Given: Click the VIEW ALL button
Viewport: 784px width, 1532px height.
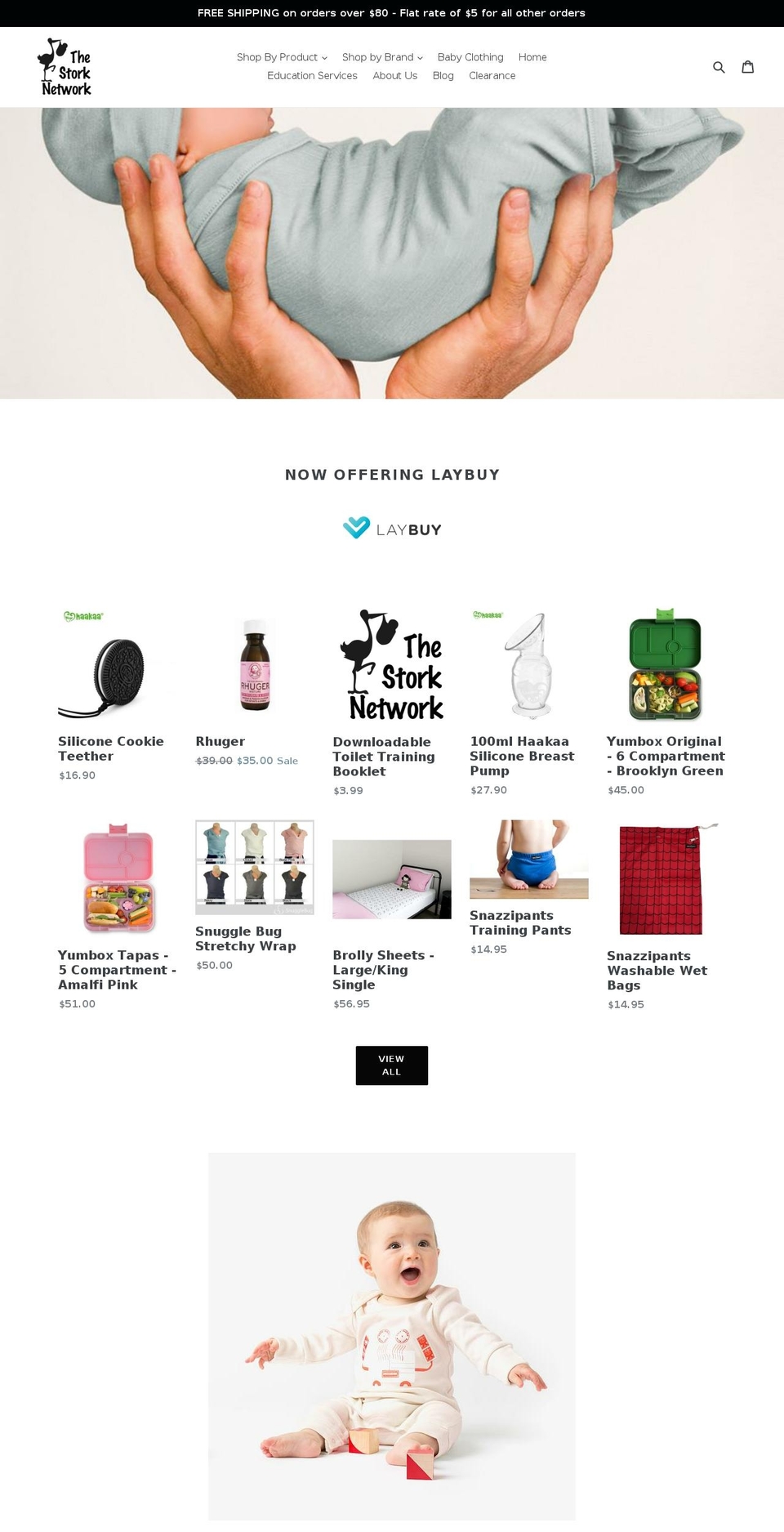Looking at the screenshot, I should pos(392,1065).
